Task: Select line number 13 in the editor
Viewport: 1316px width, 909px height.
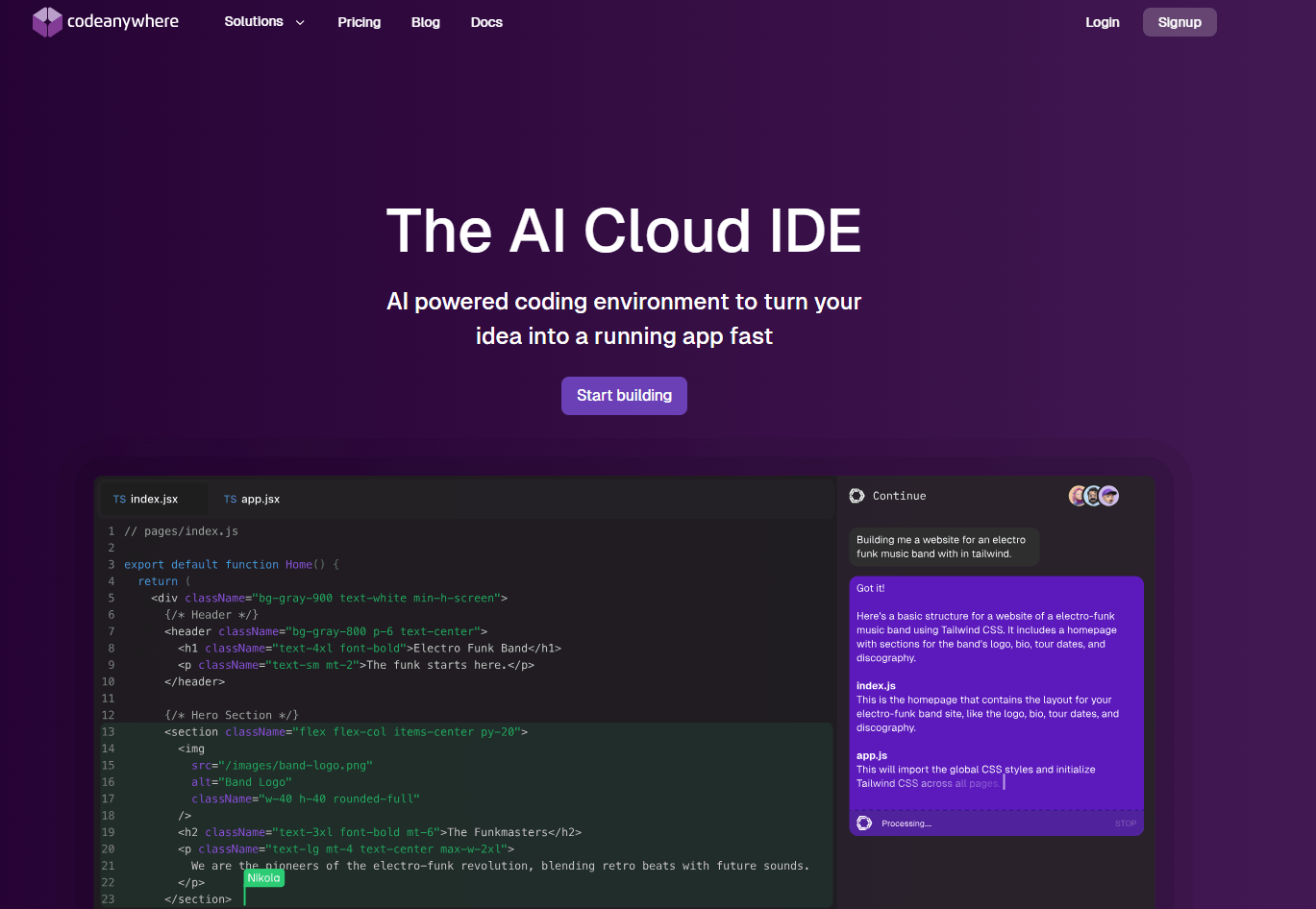Action: click(108, 731)
